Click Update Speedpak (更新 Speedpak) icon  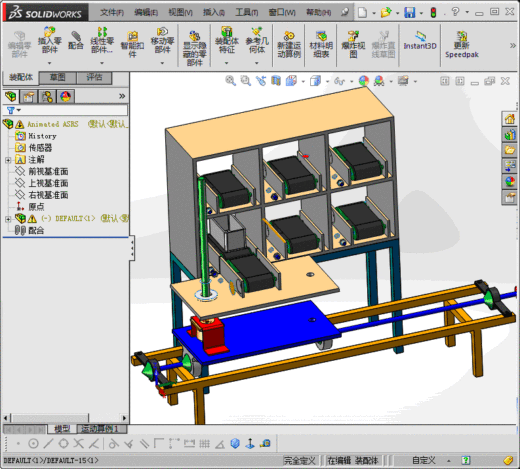pyautogui.click(x=462, y=44)
